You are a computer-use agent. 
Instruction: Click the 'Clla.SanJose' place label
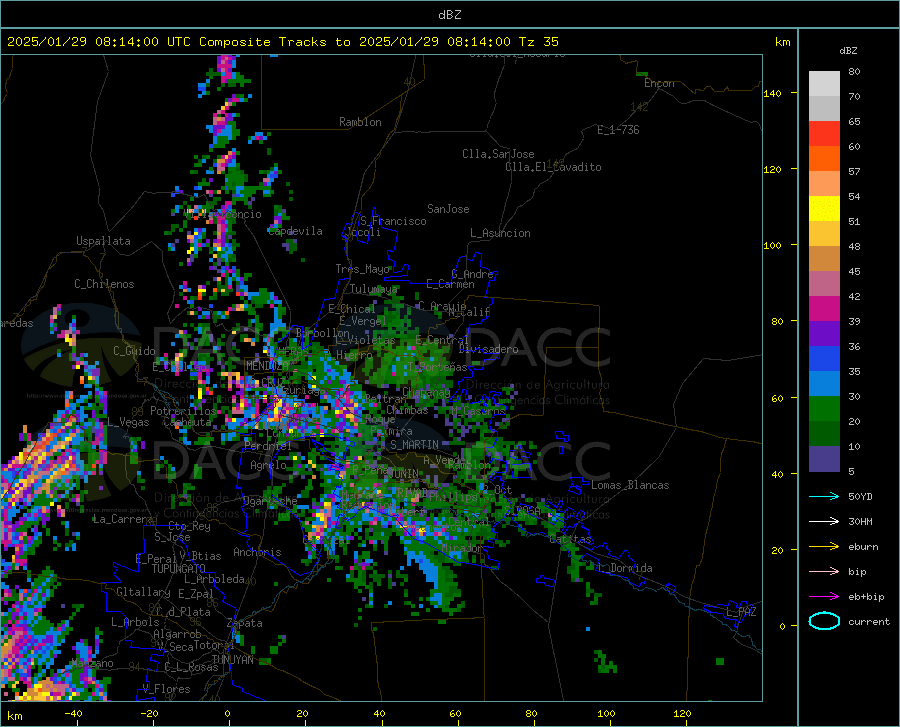tap(498, 154)
